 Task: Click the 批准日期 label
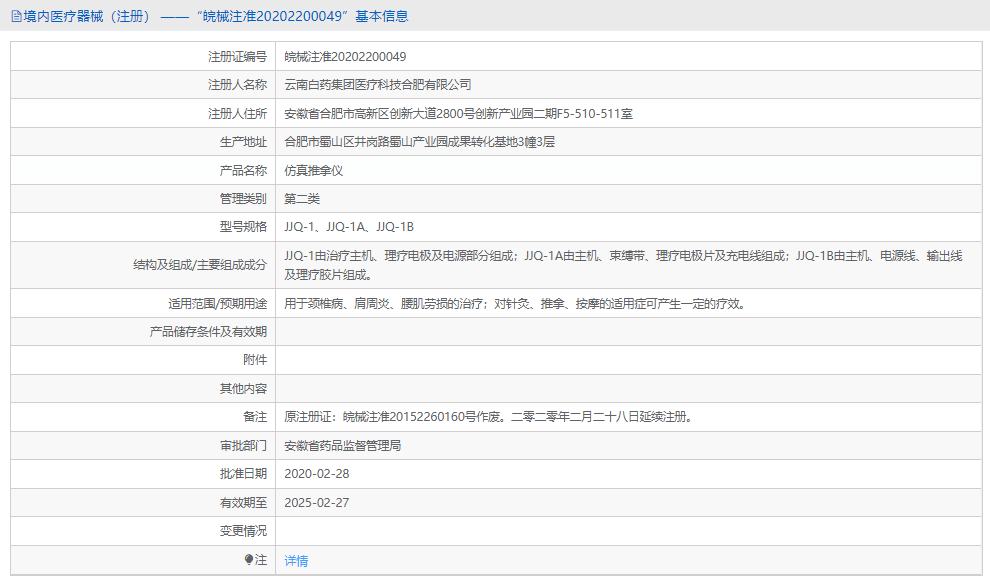[243, 474]
